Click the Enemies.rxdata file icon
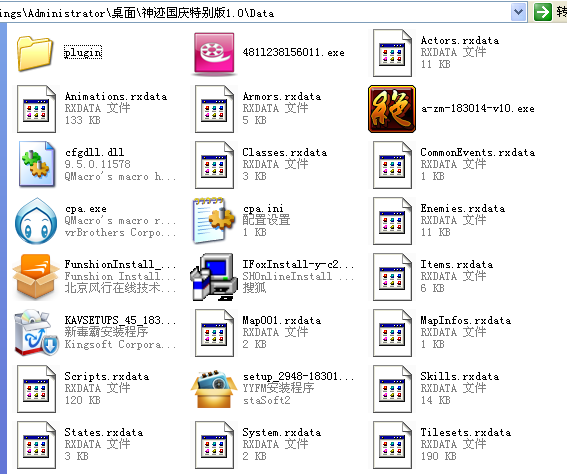The height and width of the screenshot is (474, 567). point(392,221)
